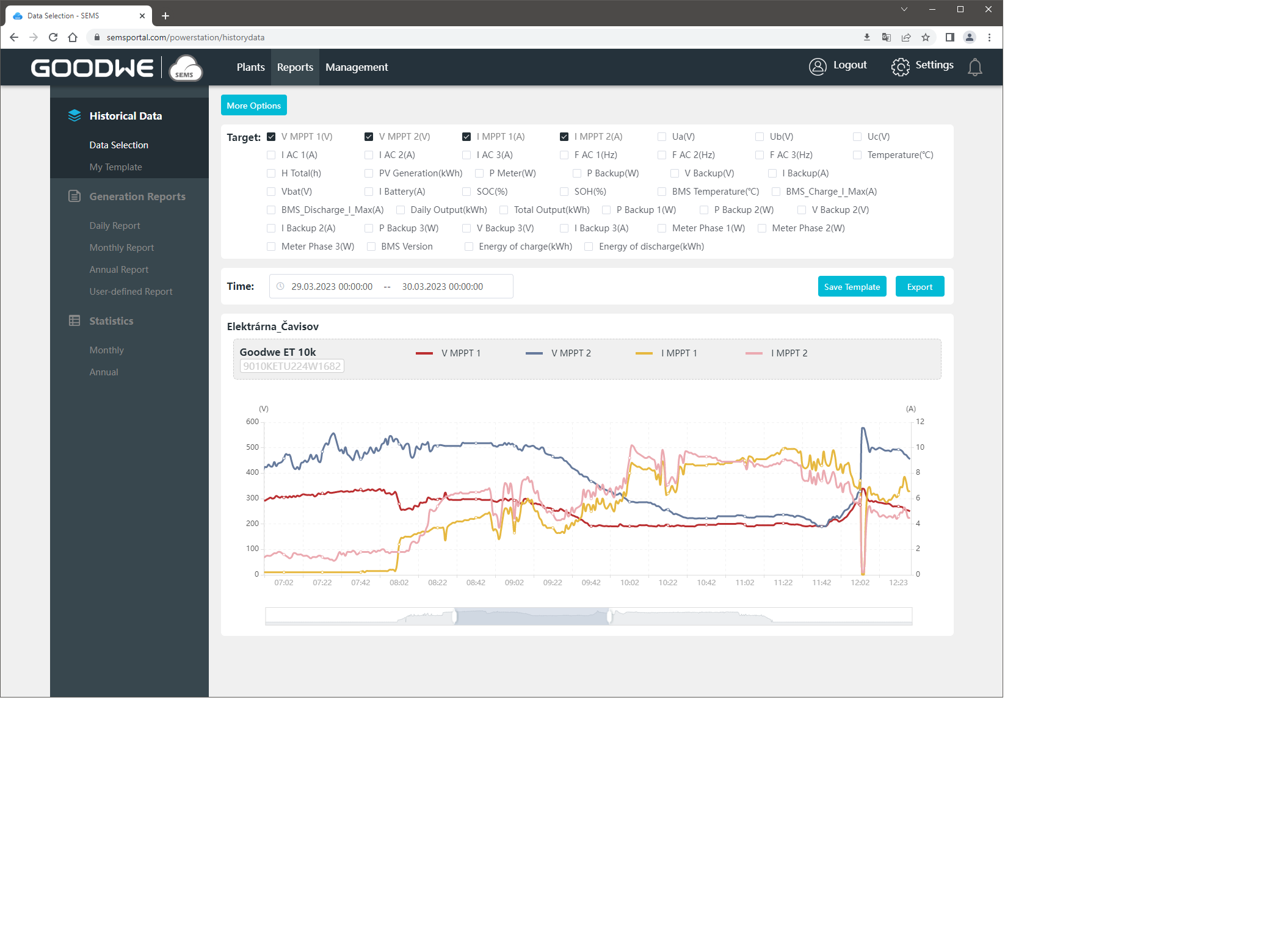Click the GoodWe SEMS cloud logo
This screenshot has height=952, width=1270.
185,68
